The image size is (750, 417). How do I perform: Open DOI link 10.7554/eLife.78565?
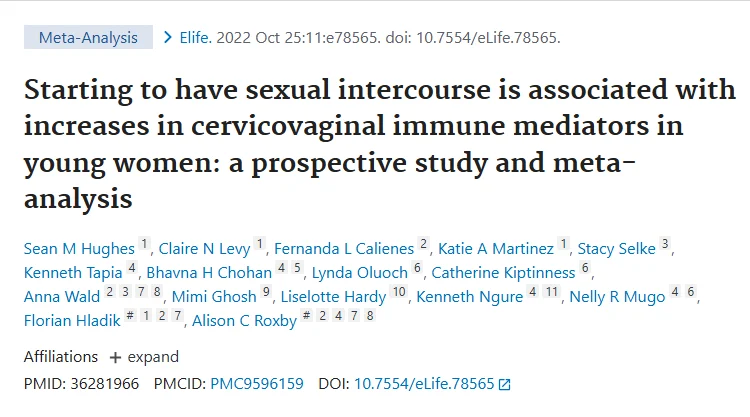click(424, 383)
